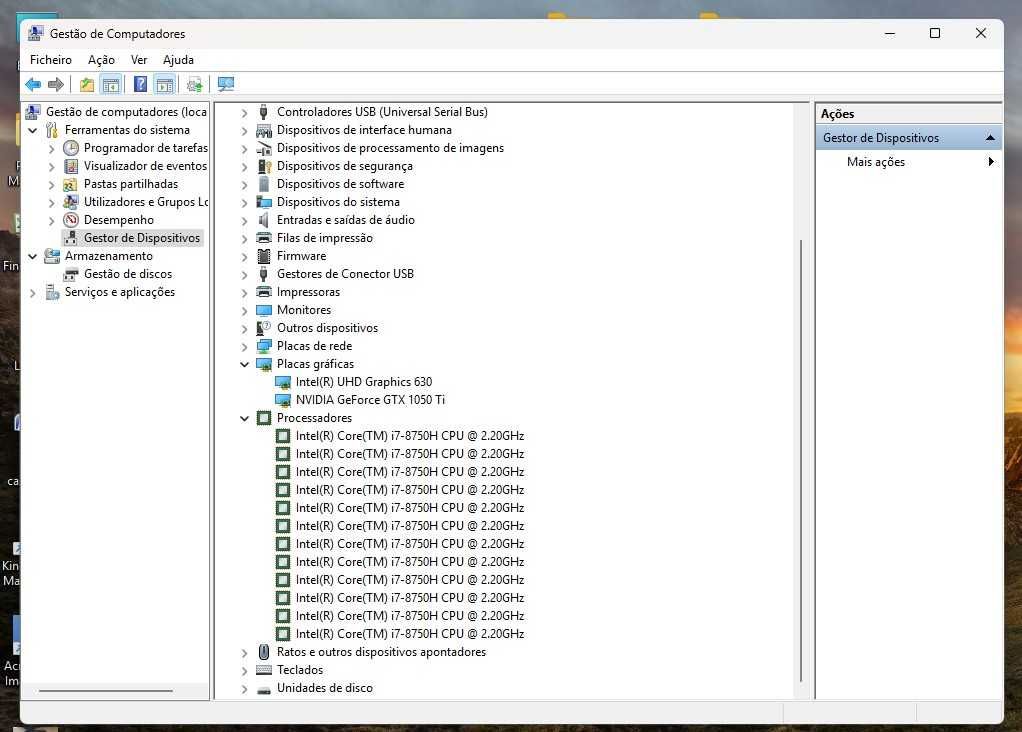The width and height of the screenshot is (1022, 732).
Task: Collapse the Placas gráficas category
Action: 244,364
